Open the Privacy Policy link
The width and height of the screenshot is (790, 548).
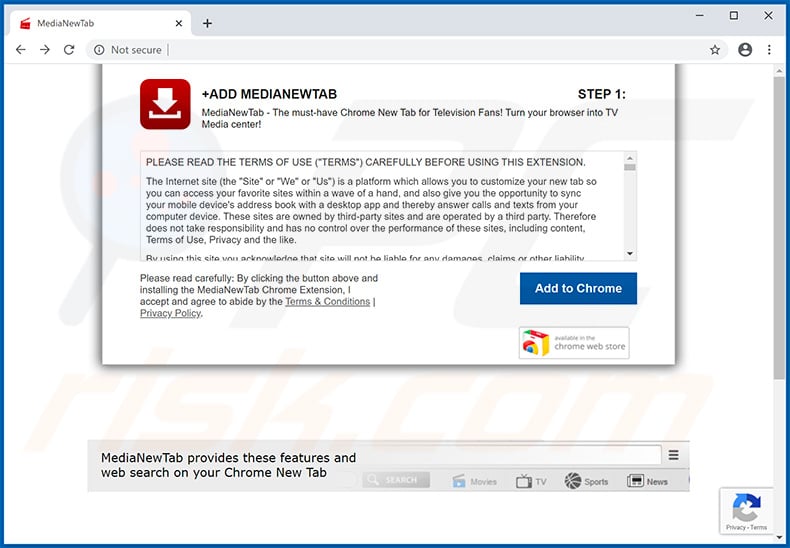[x=170, y=313]
